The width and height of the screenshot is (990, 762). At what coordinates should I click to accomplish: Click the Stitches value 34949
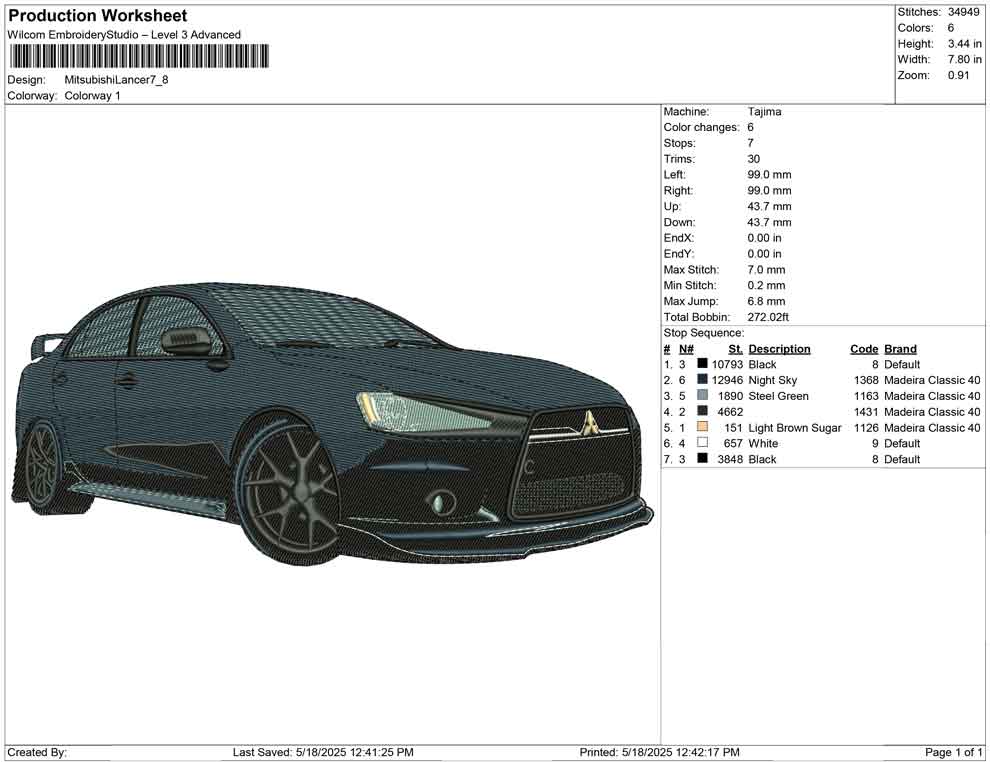click(965, 12)
